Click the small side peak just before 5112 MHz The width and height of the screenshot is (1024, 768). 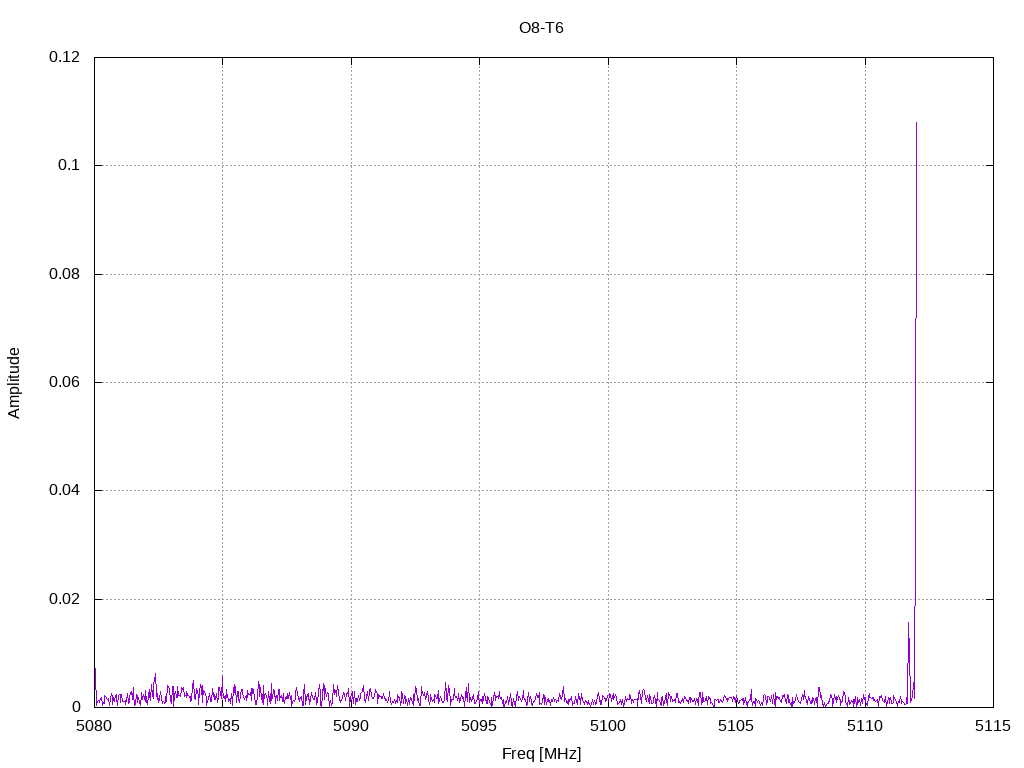(x=908, y=623)
